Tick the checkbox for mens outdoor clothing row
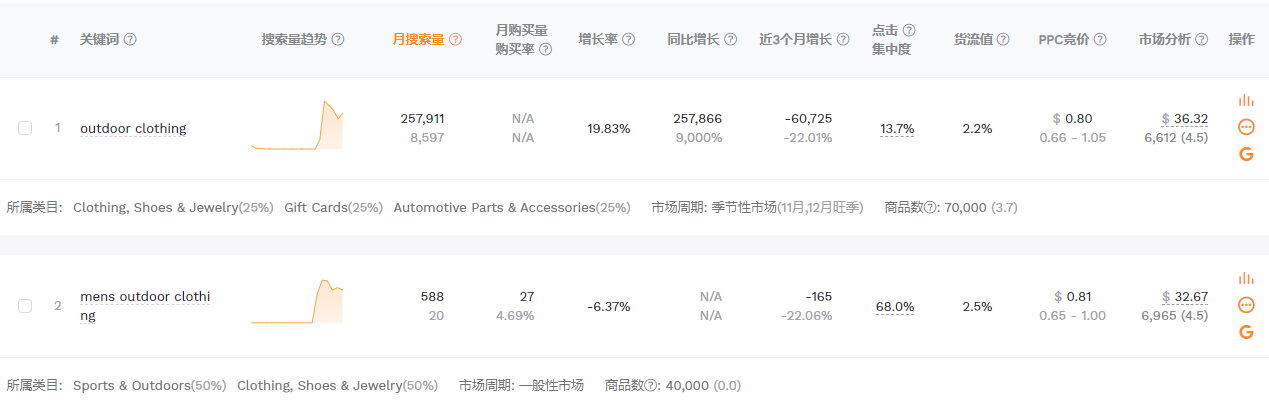This screenshot has height=408, width=1269. coord(25,306)
